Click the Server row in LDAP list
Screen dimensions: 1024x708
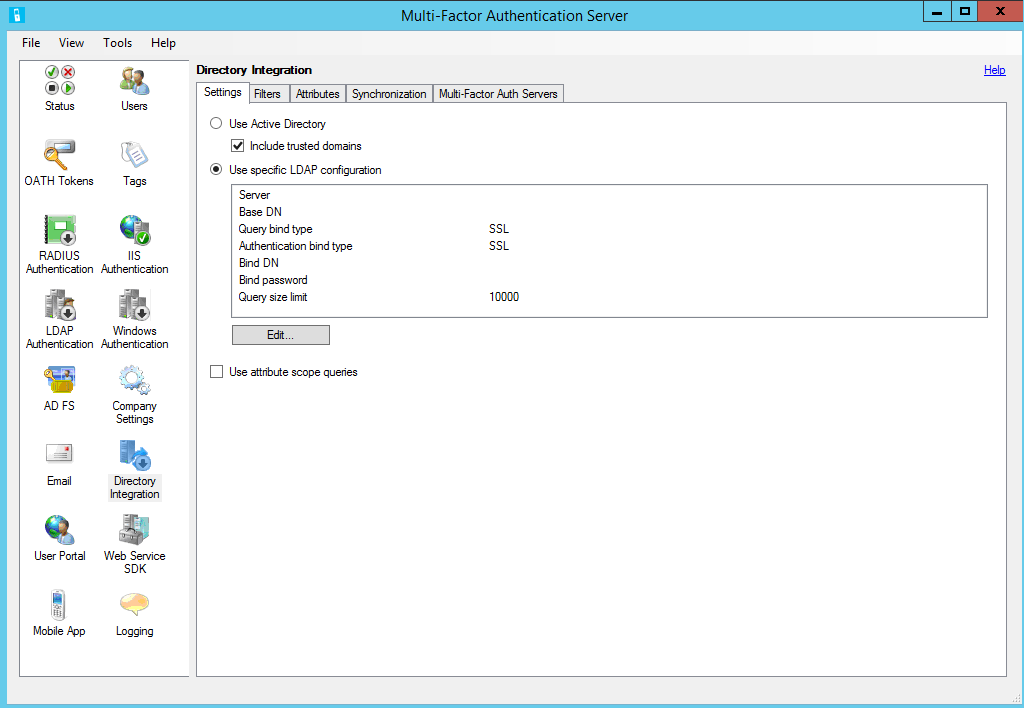[x=609, y=195]
